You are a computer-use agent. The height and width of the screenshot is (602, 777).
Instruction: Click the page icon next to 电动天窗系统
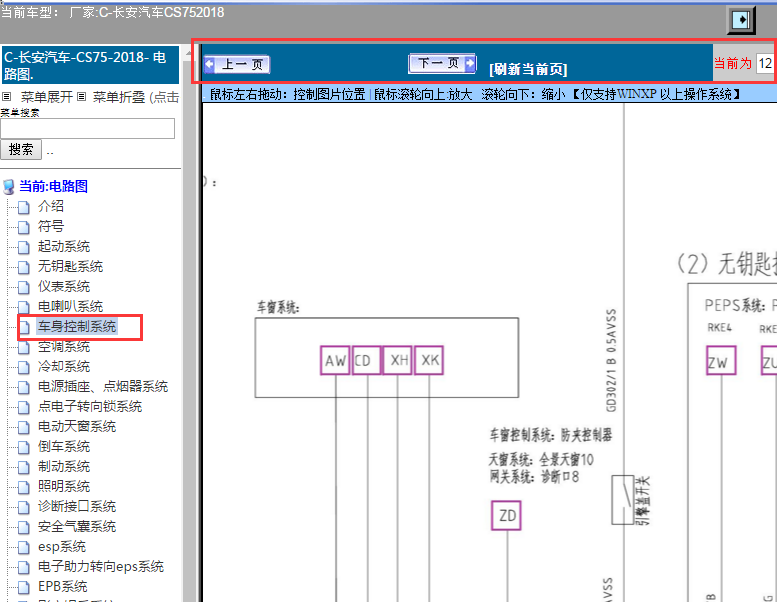[x=24, y=428]
